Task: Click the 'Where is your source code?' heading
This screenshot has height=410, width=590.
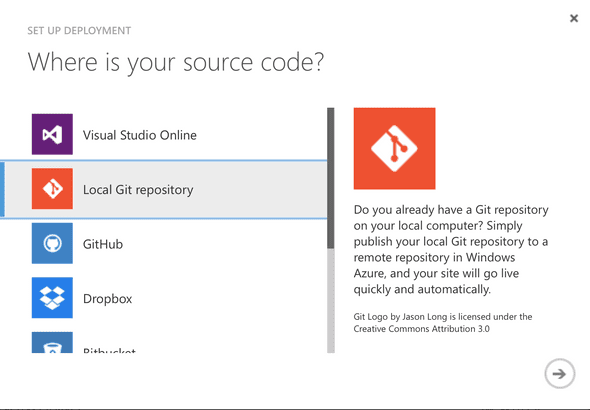Action: tap(176, 62)
